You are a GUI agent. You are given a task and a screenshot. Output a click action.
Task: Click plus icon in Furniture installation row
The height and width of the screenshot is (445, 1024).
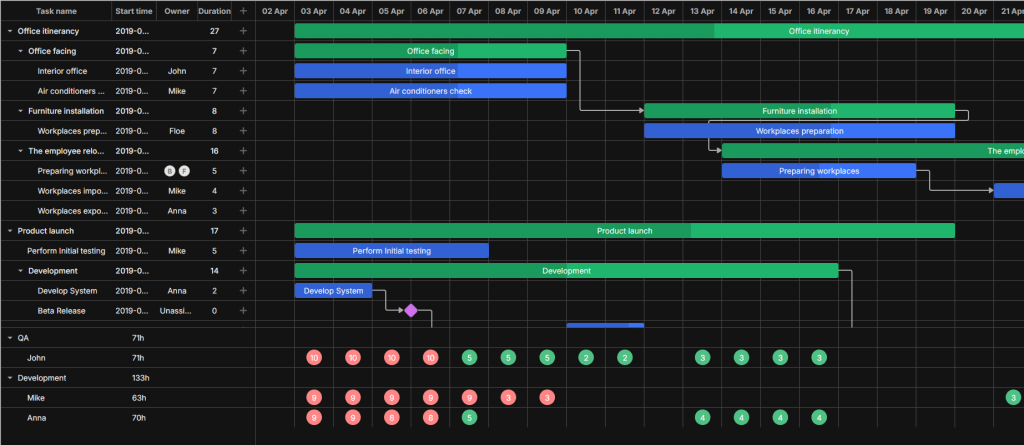(243, 111)
